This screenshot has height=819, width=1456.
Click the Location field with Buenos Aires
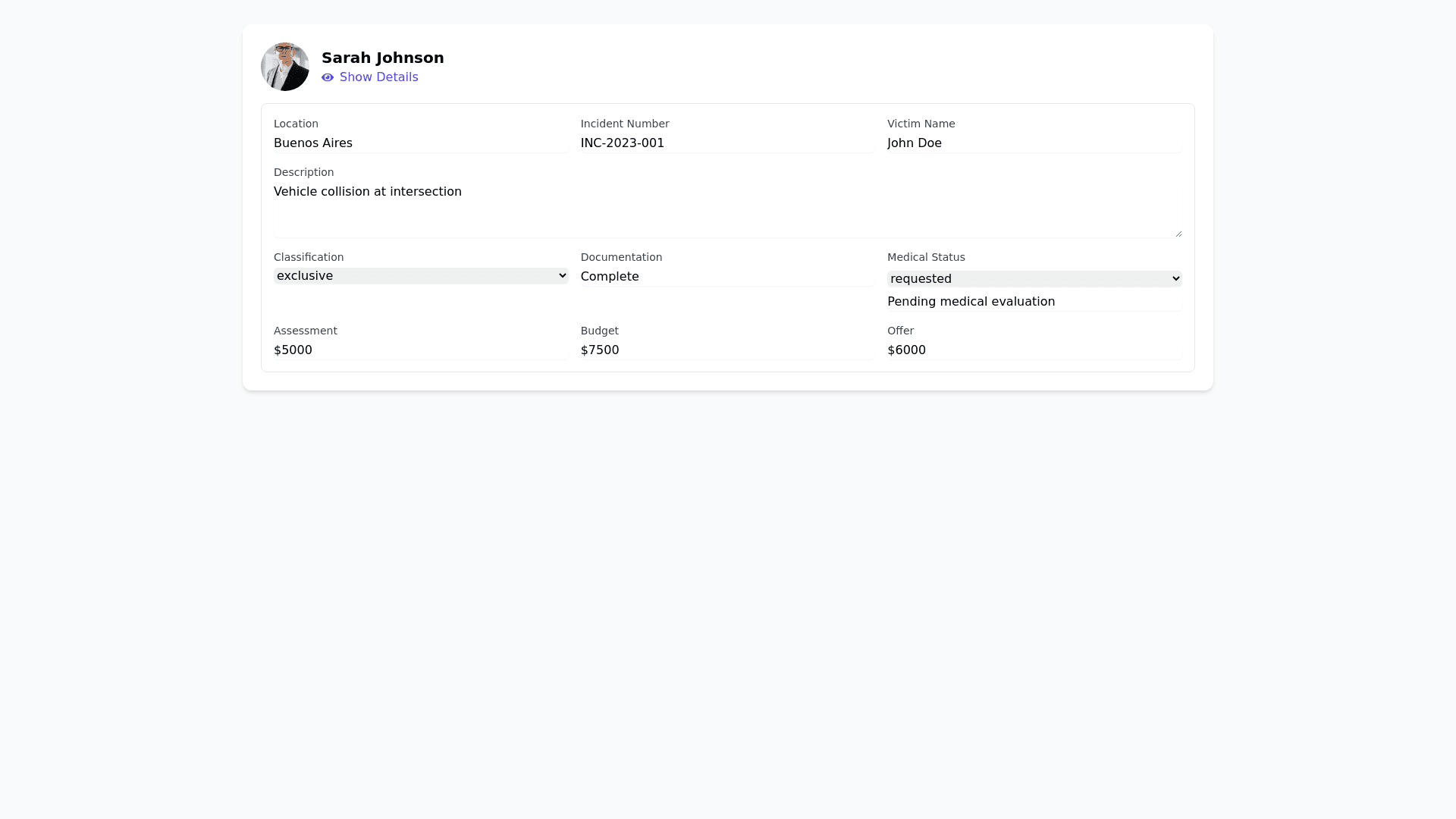pos(421,143)
